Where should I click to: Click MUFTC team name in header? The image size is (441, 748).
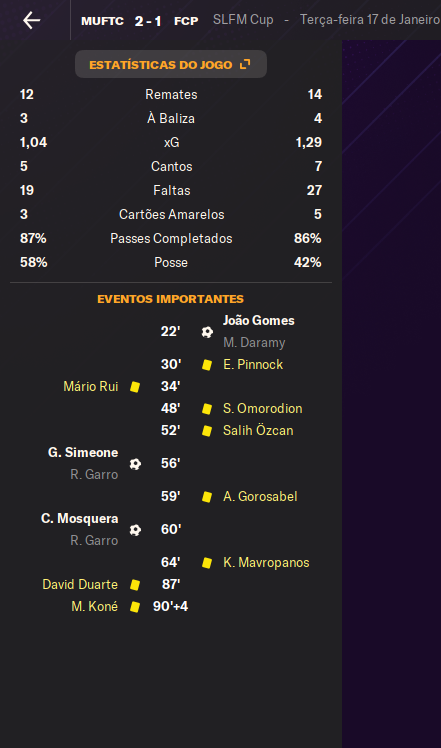(102, 21)
